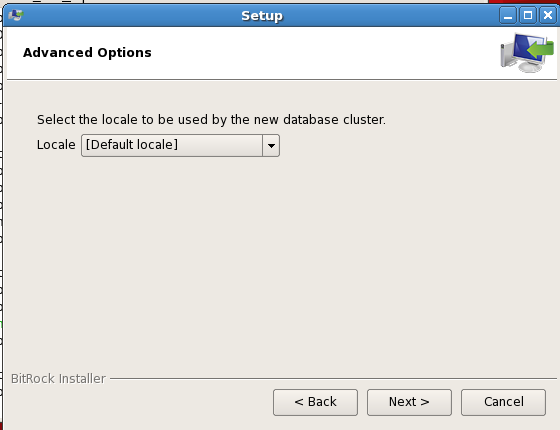The image size is (560, 430).
Task: Click empty area of the installer panel
Action: pyautogui.click(x=279, y=257)
